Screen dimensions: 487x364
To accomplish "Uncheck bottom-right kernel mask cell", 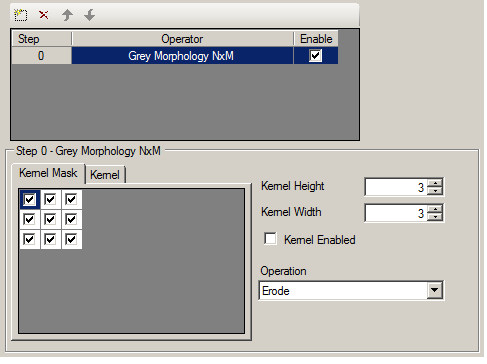I will click(x=71, y=239).
